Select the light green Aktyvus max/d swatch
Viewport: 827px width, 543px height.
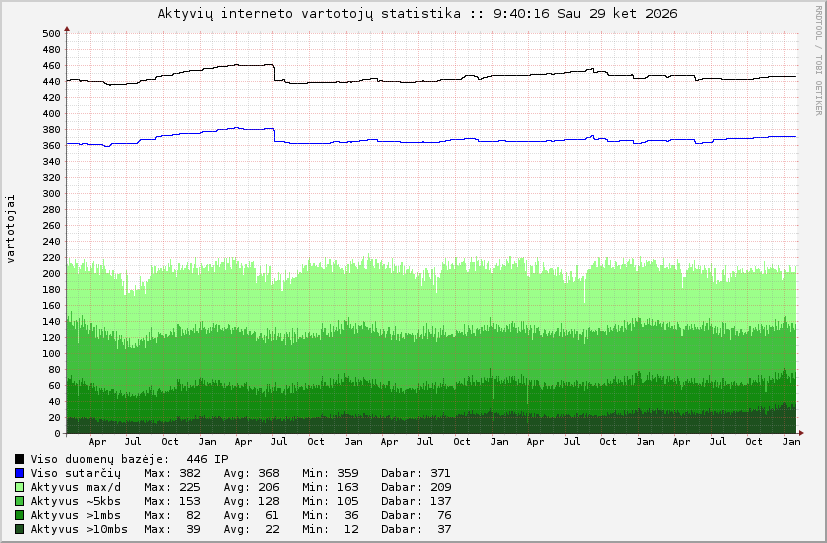coord(20,487)
